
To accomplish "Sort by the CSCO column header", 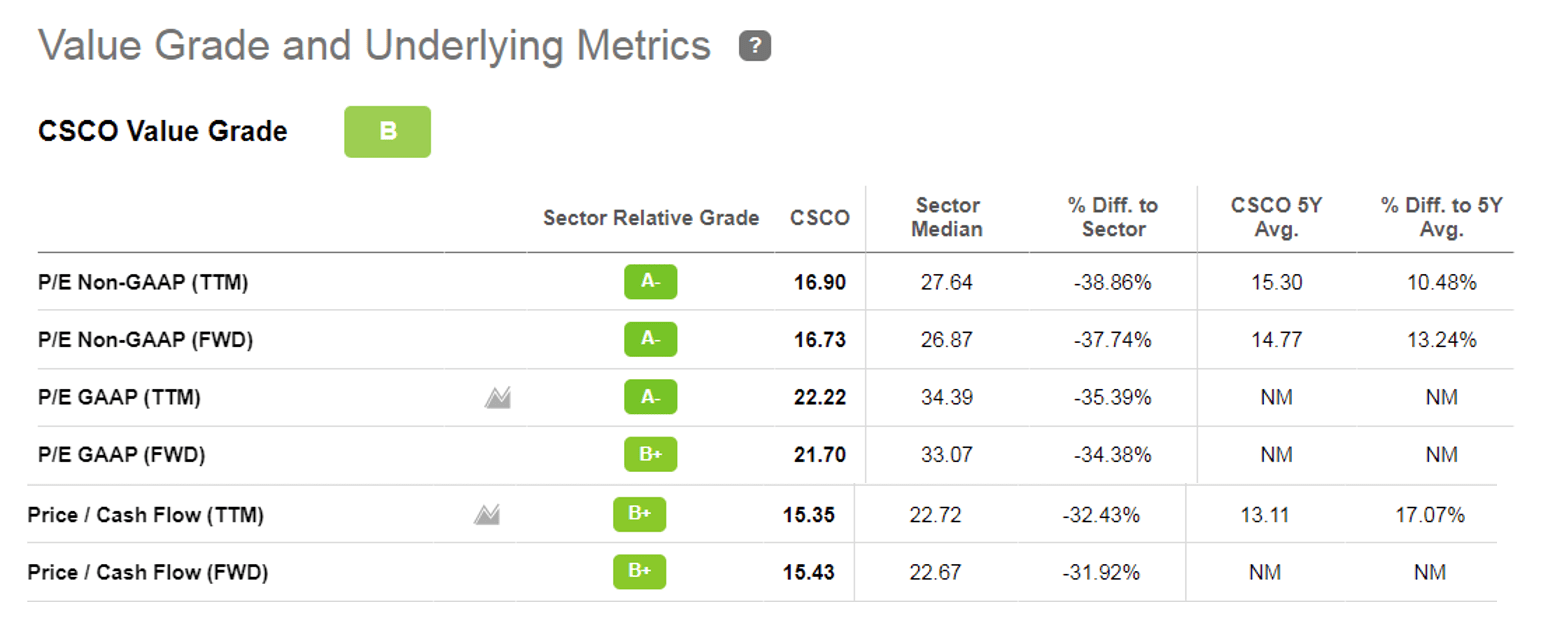I will pyautogui.click(x=818, y=217).
